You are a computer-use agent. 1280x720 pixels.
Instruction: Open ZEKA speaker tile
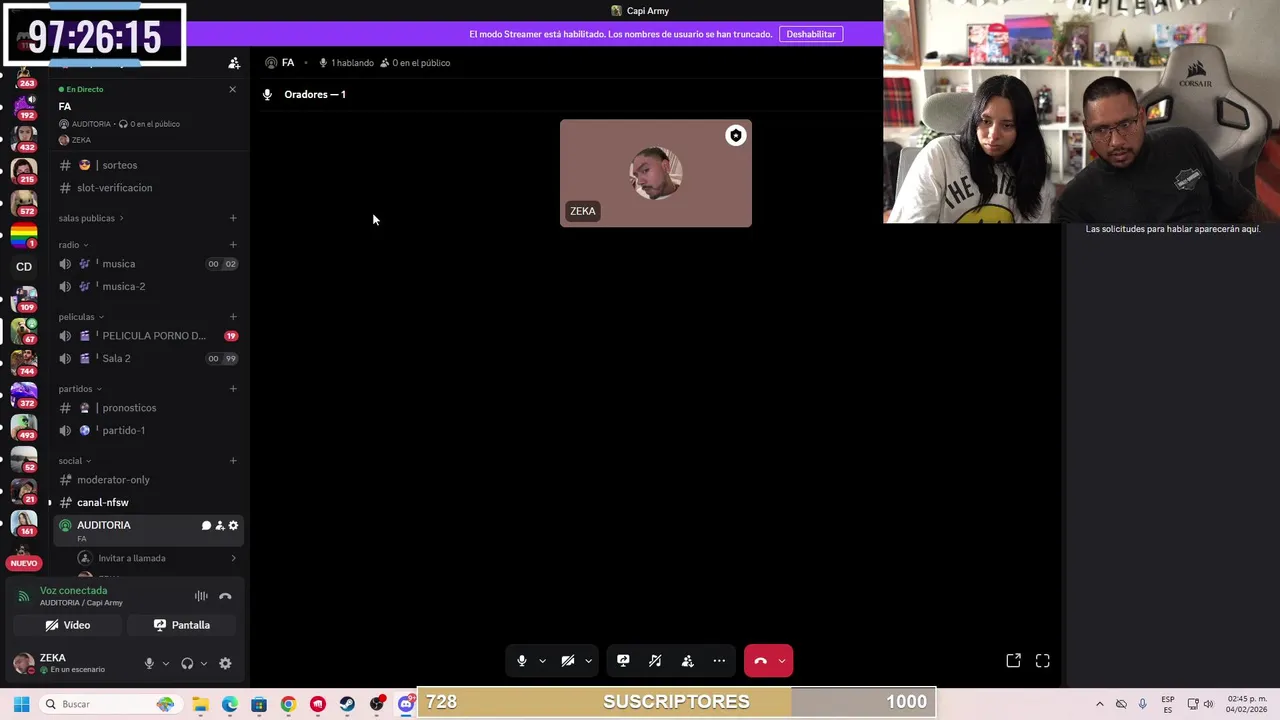[x=656, y=173]
